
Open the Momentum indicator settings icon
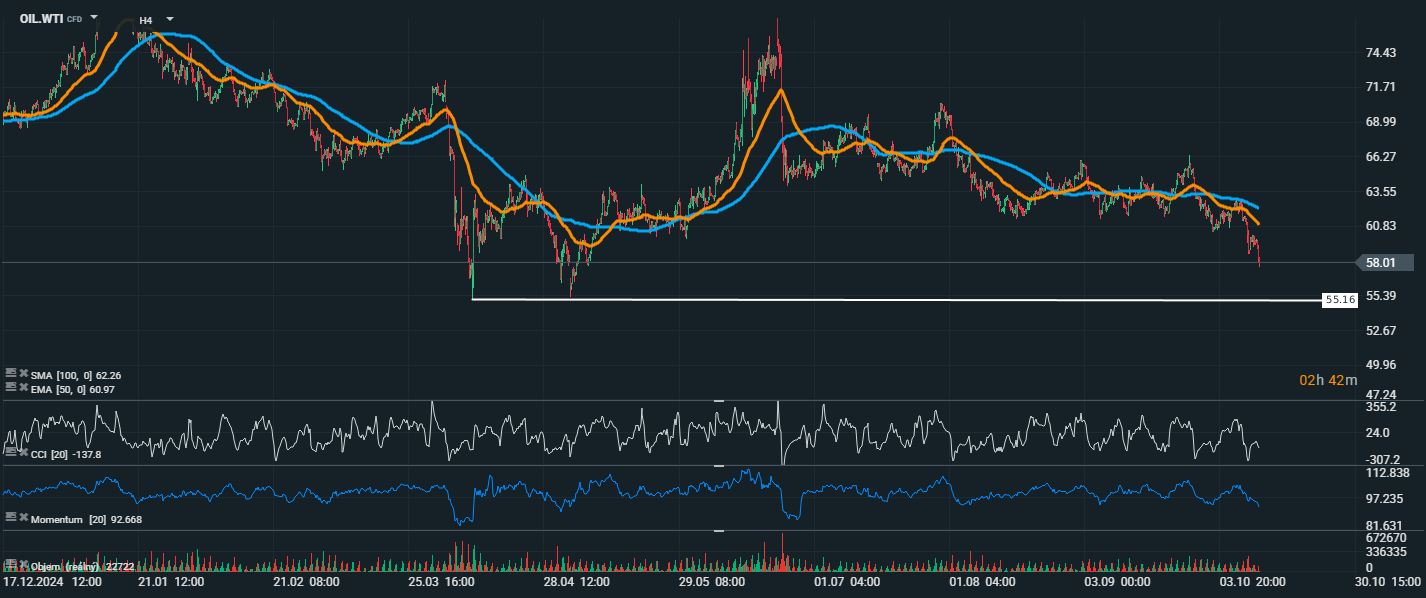(x=11, y=518)
